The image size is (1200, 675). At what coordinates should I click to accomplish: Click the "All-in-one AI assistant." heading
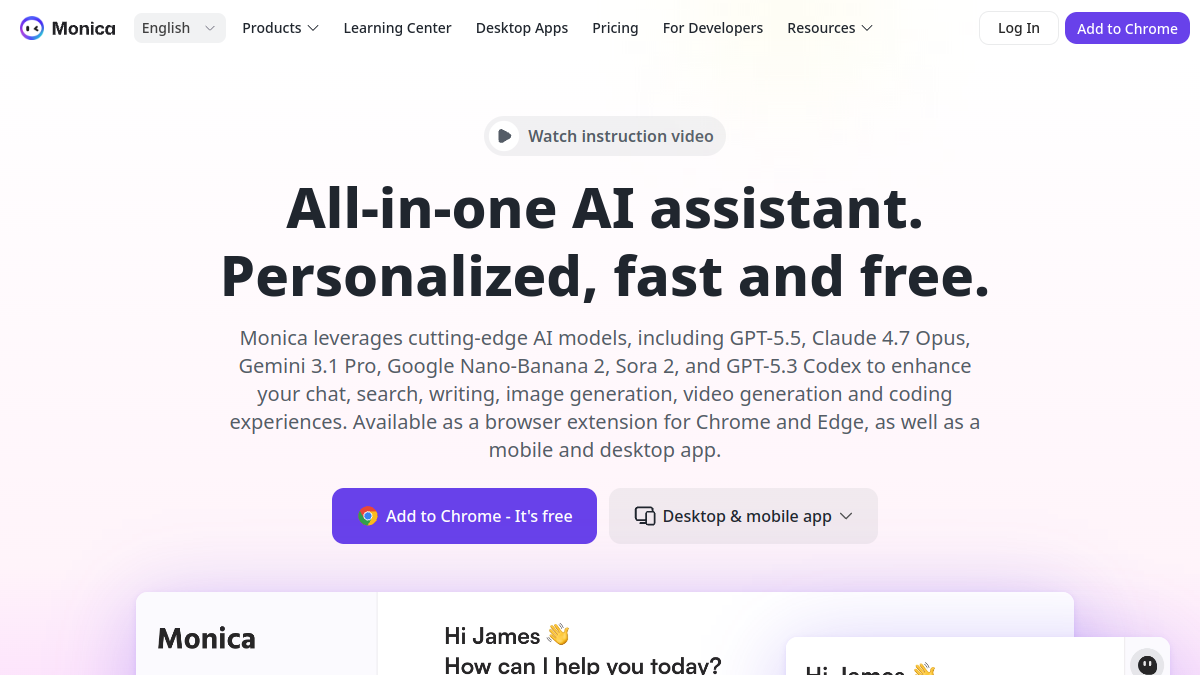[x=605, y=208]
